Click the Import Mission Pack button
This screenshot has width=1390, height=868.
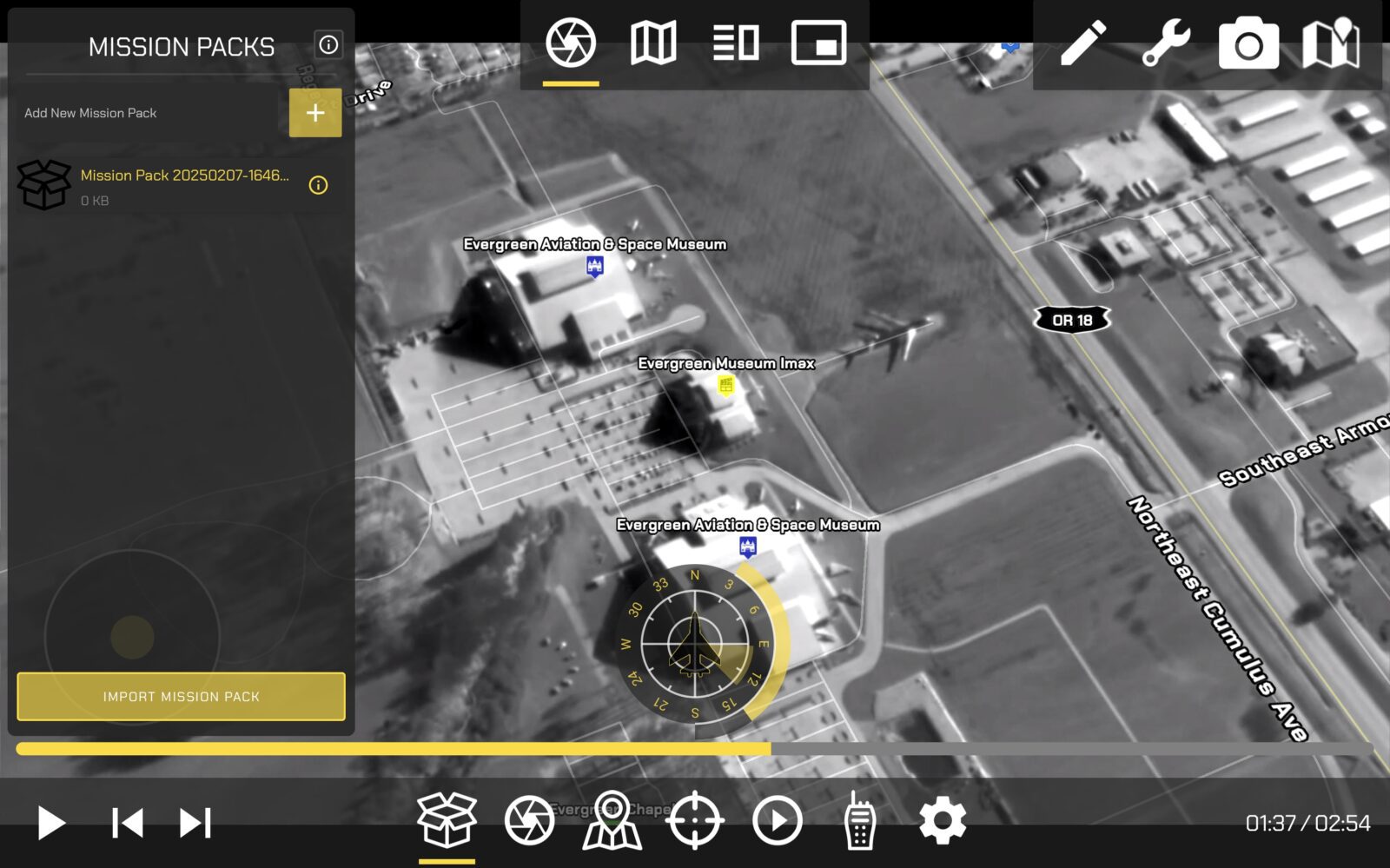(x=181, y=697)
